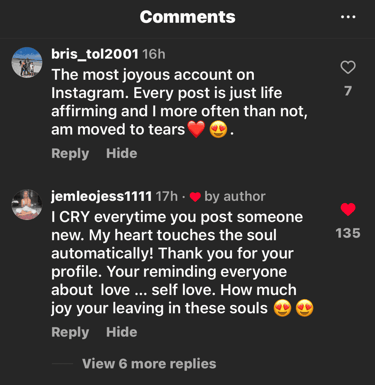Hide bris_tol2001's comment
This screenshot has width=375, height=385.
(122, 153)
